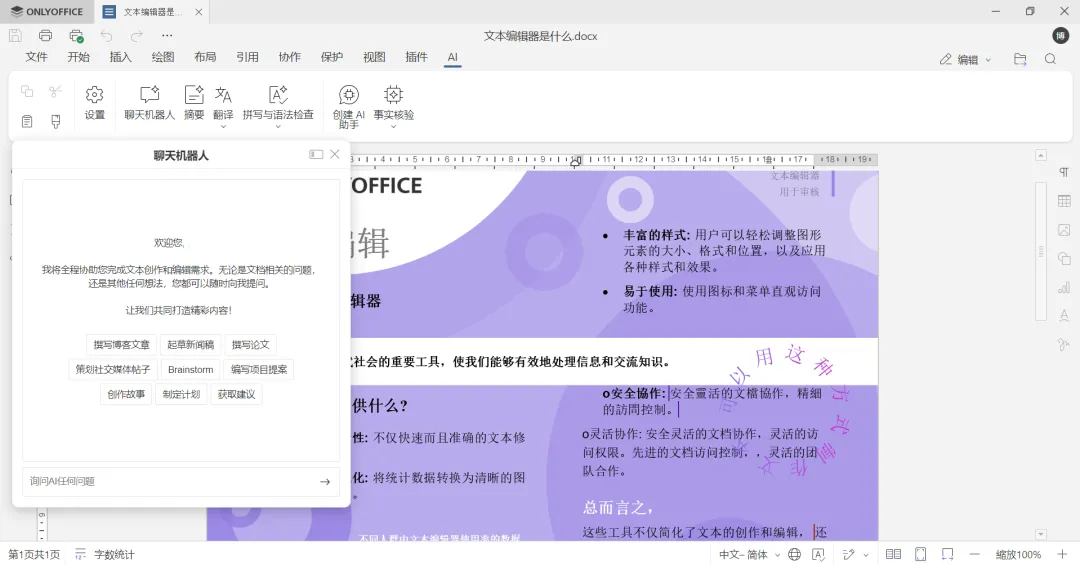1080x565 pixels.
Task: Click the globe document language icon
Action: point(794,555)
